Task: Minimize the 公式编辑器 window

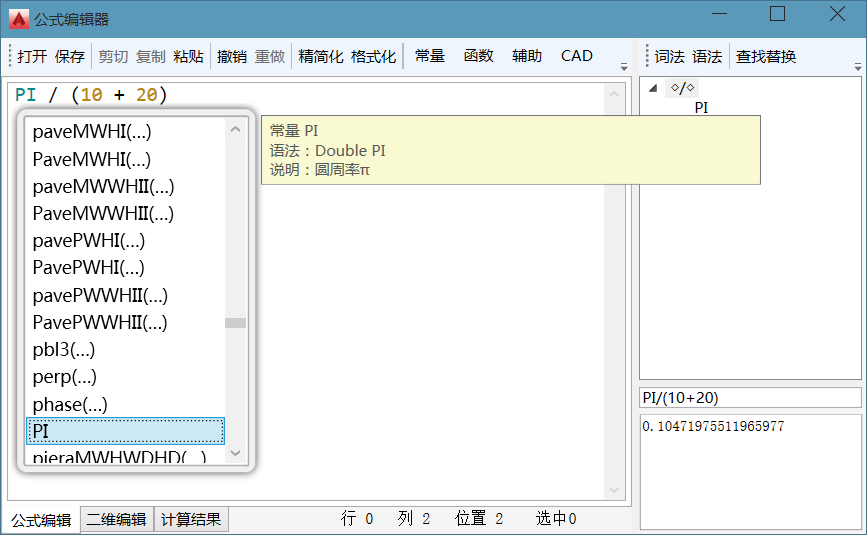Action: pos(719,14)
